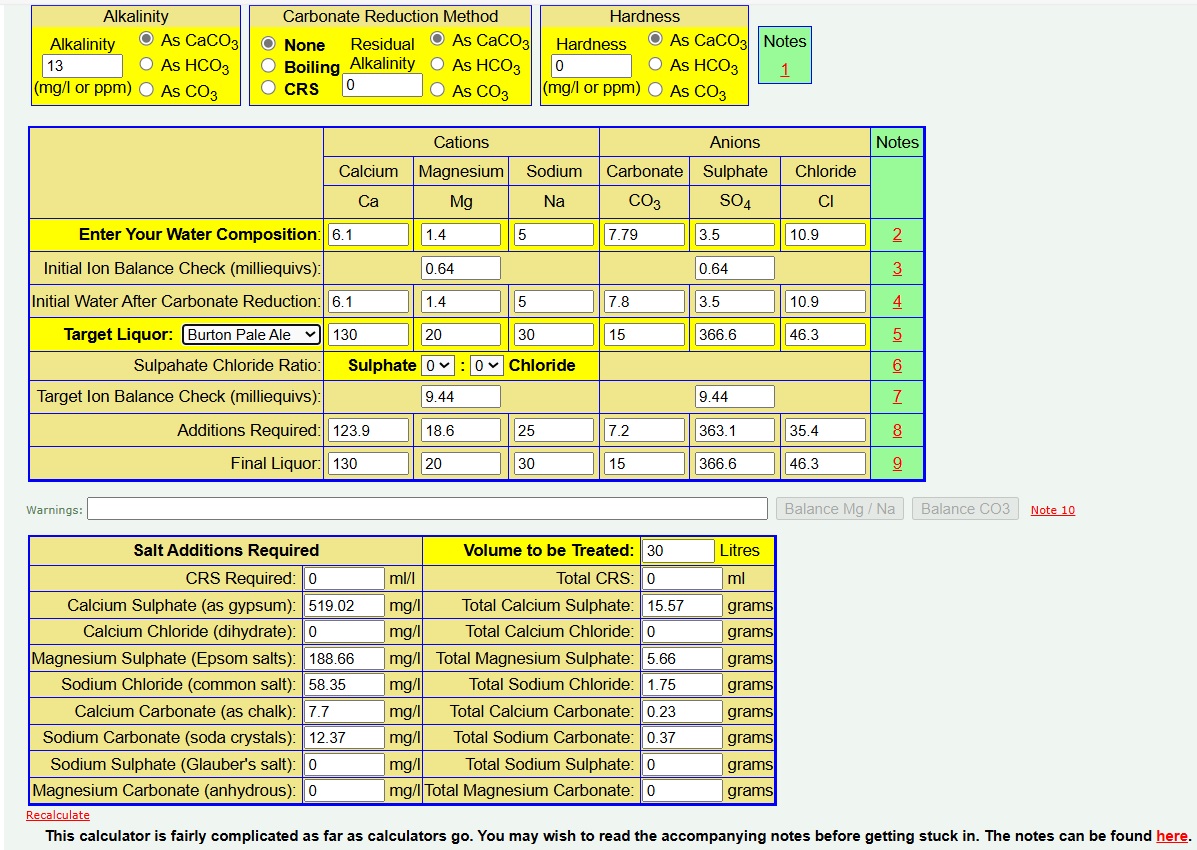Choose Boiling carbonate reduction method
The width and height of the screenshot is (1197, 850).
[268, 66]
